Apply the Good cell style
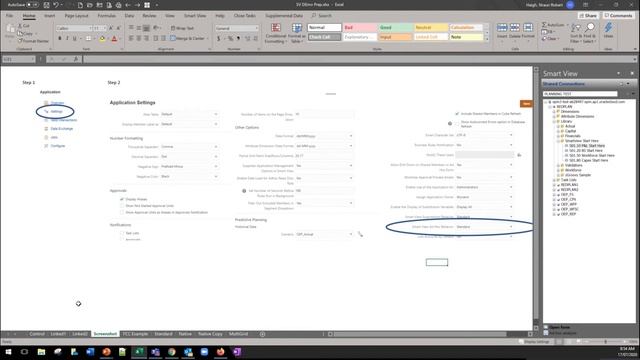The width and height of the screenshot is (640, 360). (x=395, y=27)
